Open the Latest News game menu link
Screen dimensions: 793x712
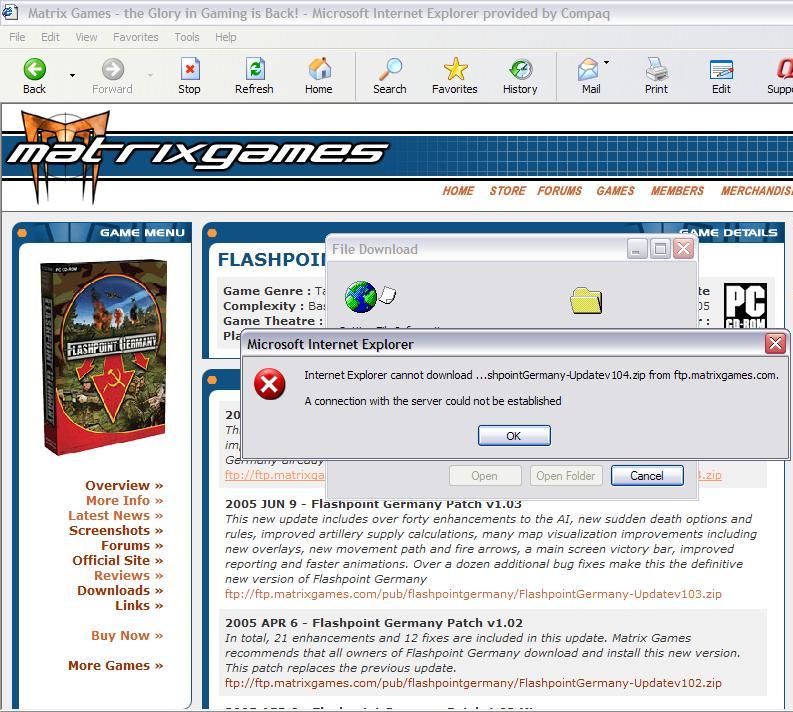coord(116,516)
